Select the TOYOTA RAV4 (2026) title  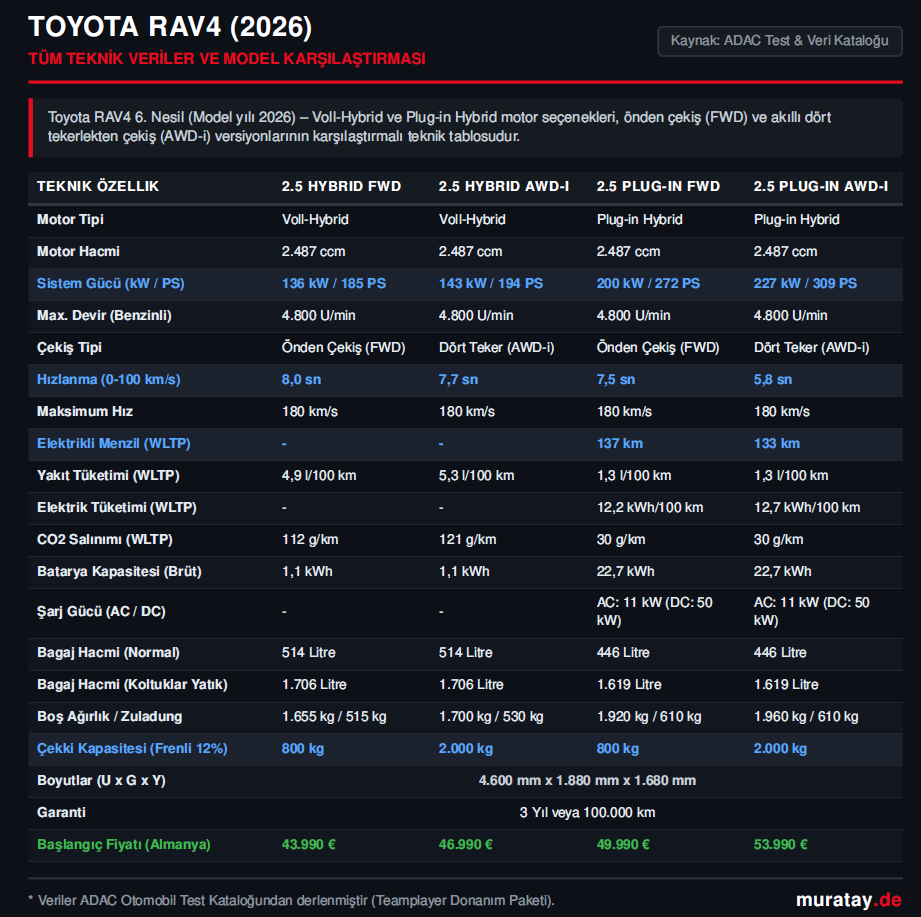(x=170, y=27)
